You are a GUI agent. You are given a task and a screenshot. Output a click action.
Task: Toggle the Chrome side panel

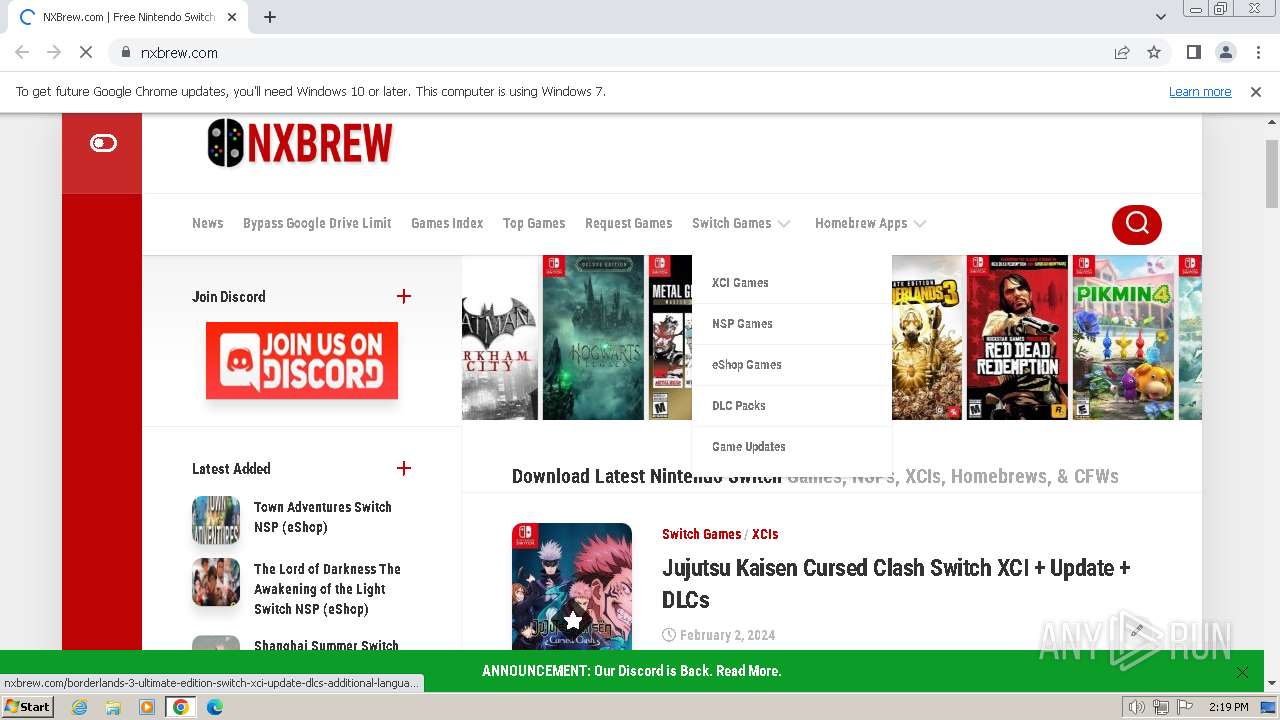coord(1193,52)
